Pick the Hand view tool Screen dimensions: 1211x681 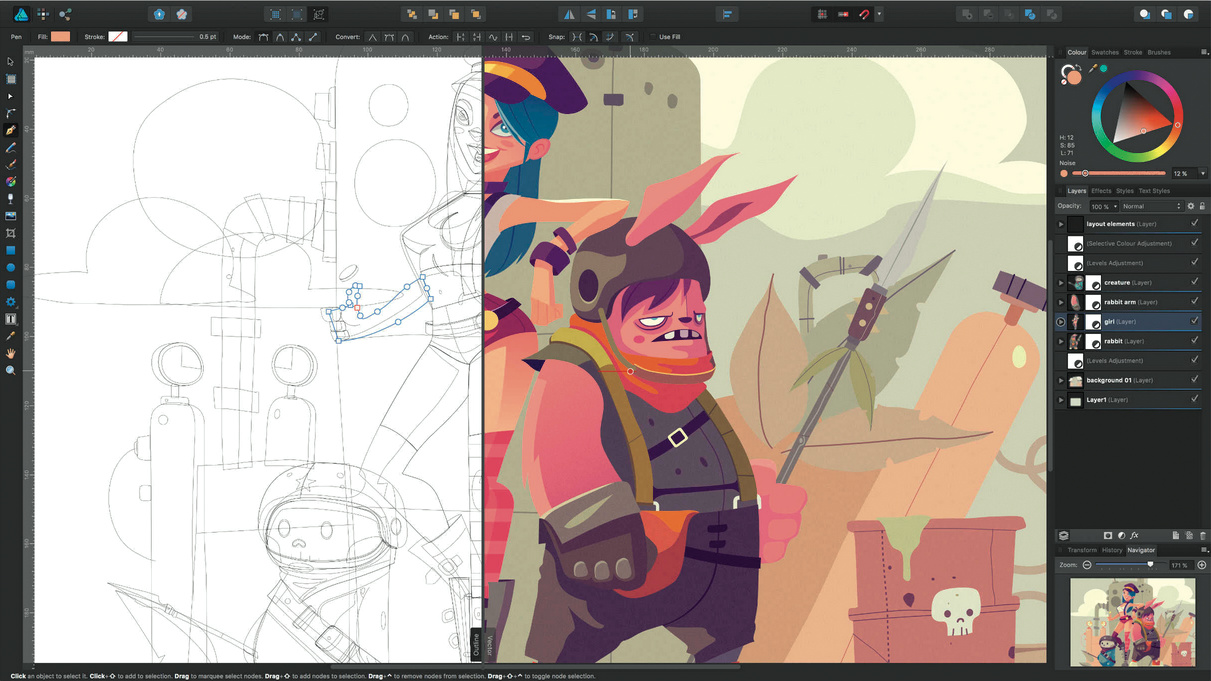click(11, 353)
